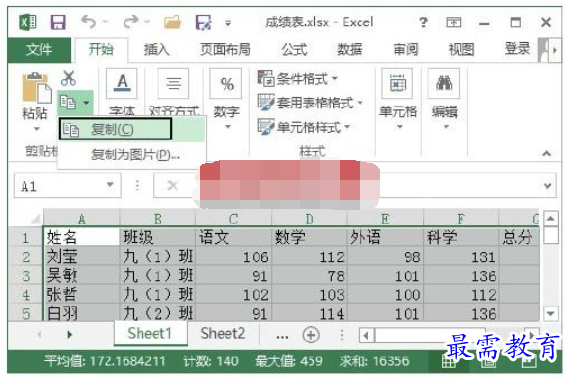
Task: Save the workbook with floppy disk icon
Action: pyautogui.click(x=58, y=22)
